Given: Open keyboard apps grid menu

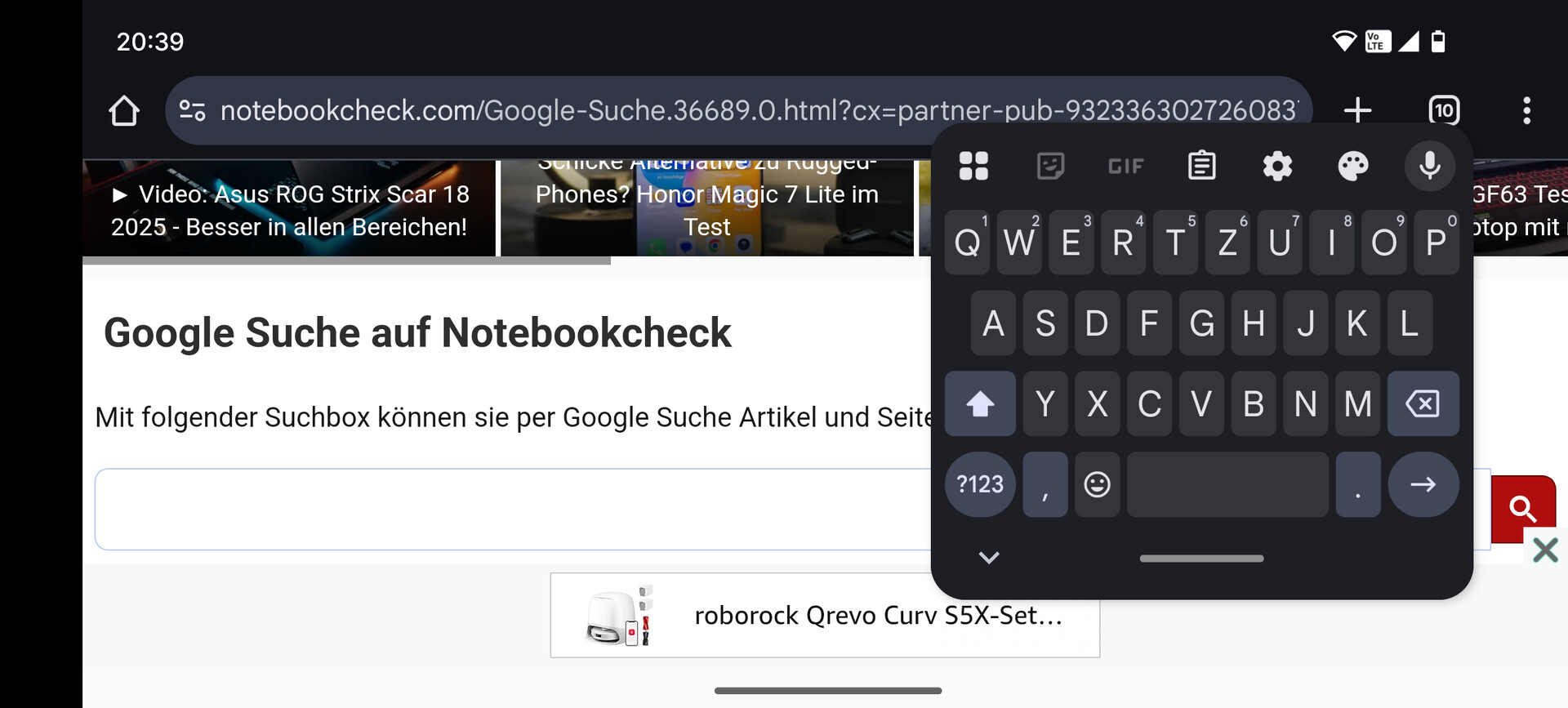Looking at the screenshot, I should (973, 166).
